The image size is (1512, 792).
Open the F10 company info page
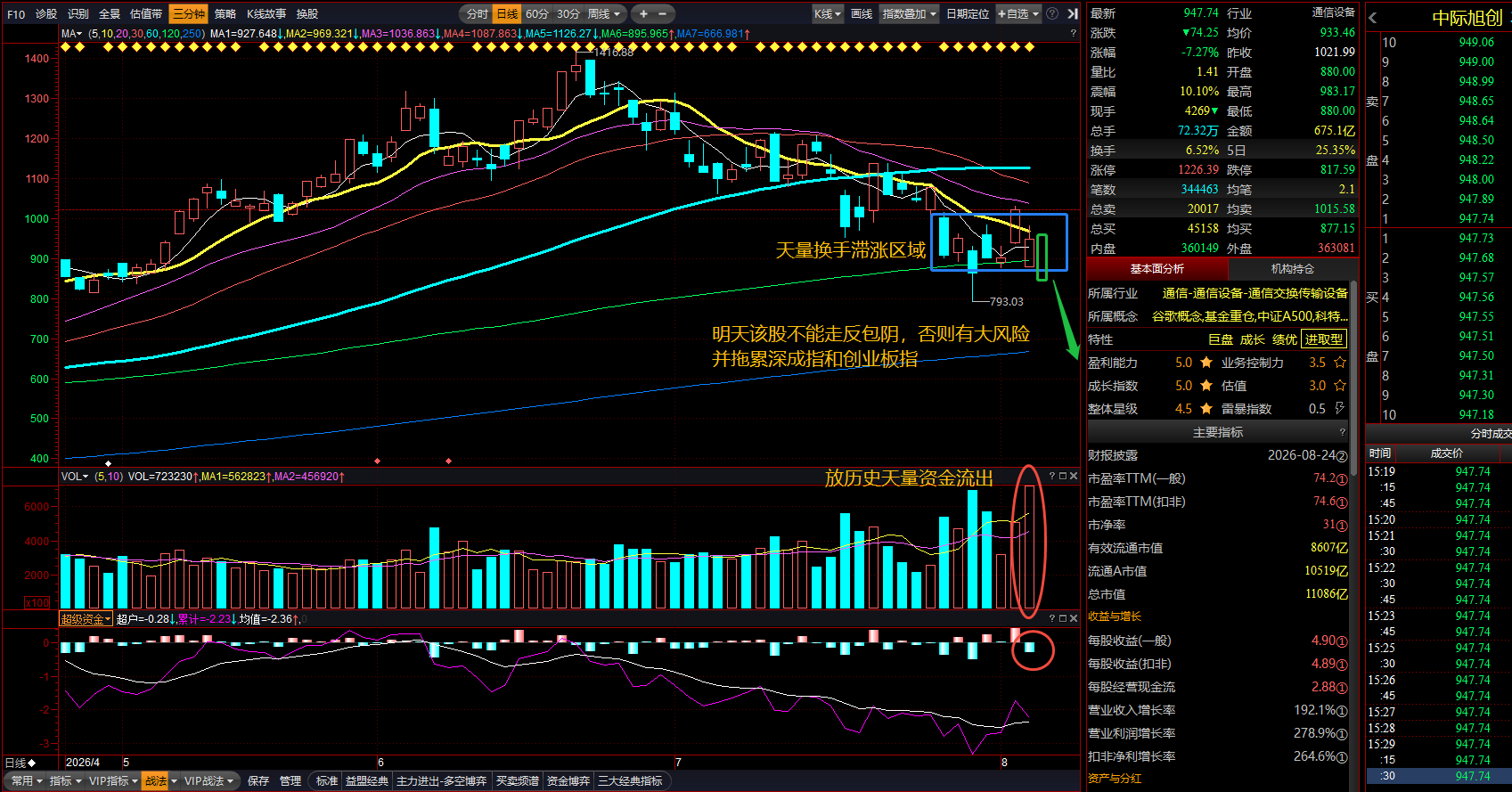click(16, 13)
